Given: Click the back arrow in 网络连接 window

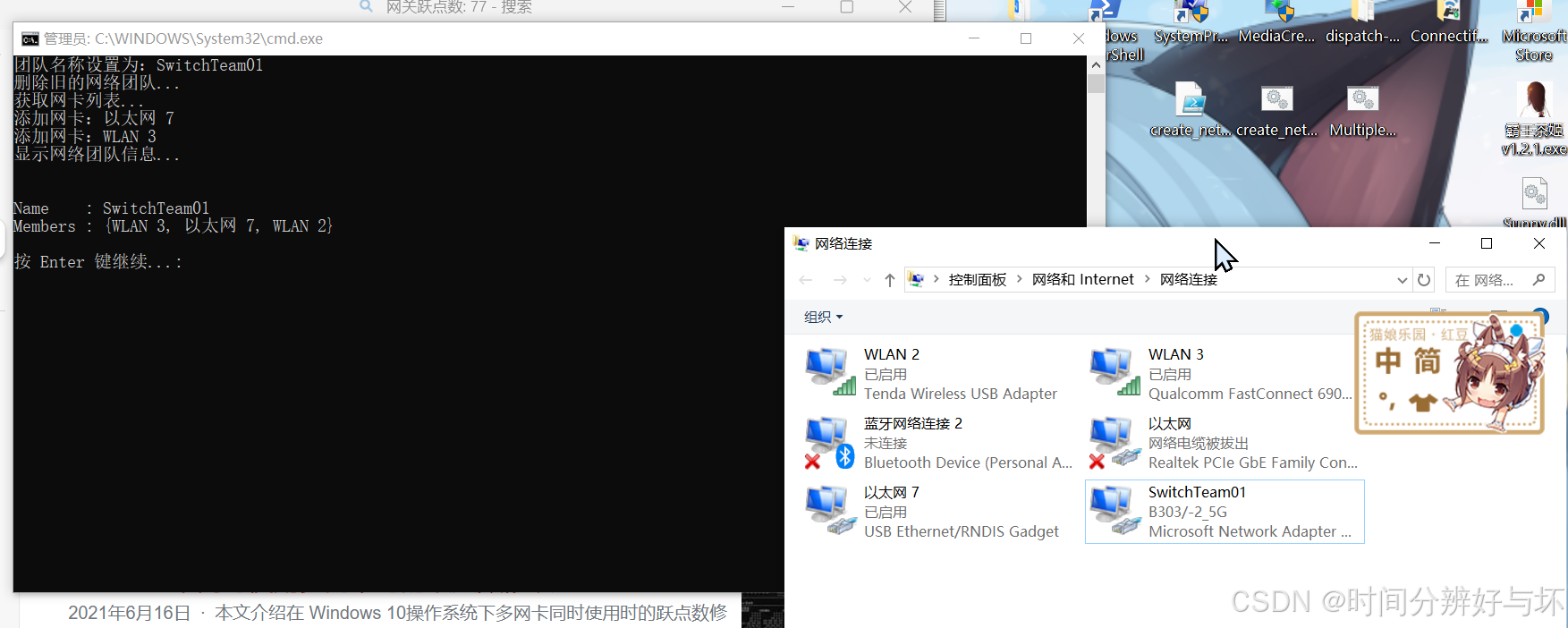Looking at the screenshot, I should pos(806,280).
